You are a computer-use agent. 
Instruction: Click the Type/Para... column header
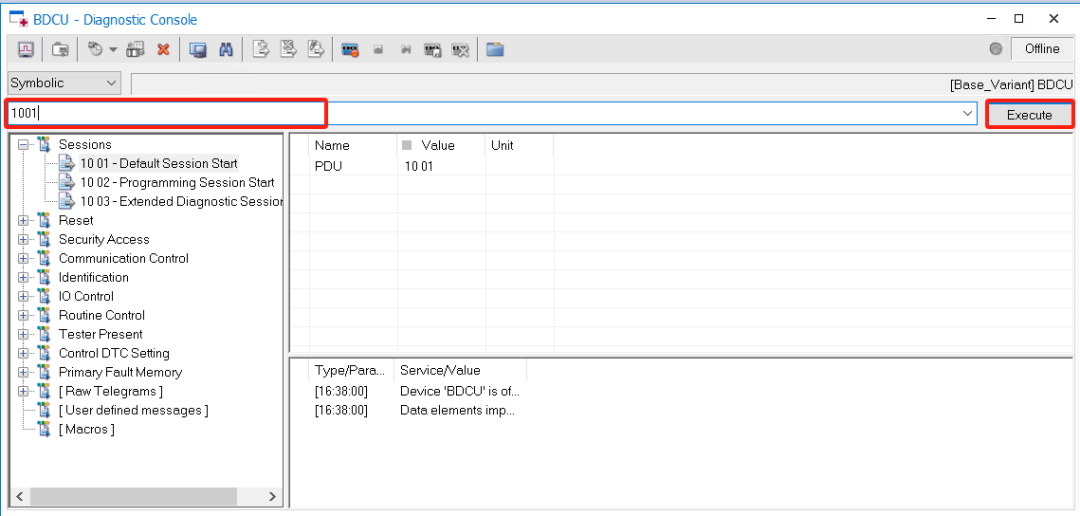coord(351,370)
